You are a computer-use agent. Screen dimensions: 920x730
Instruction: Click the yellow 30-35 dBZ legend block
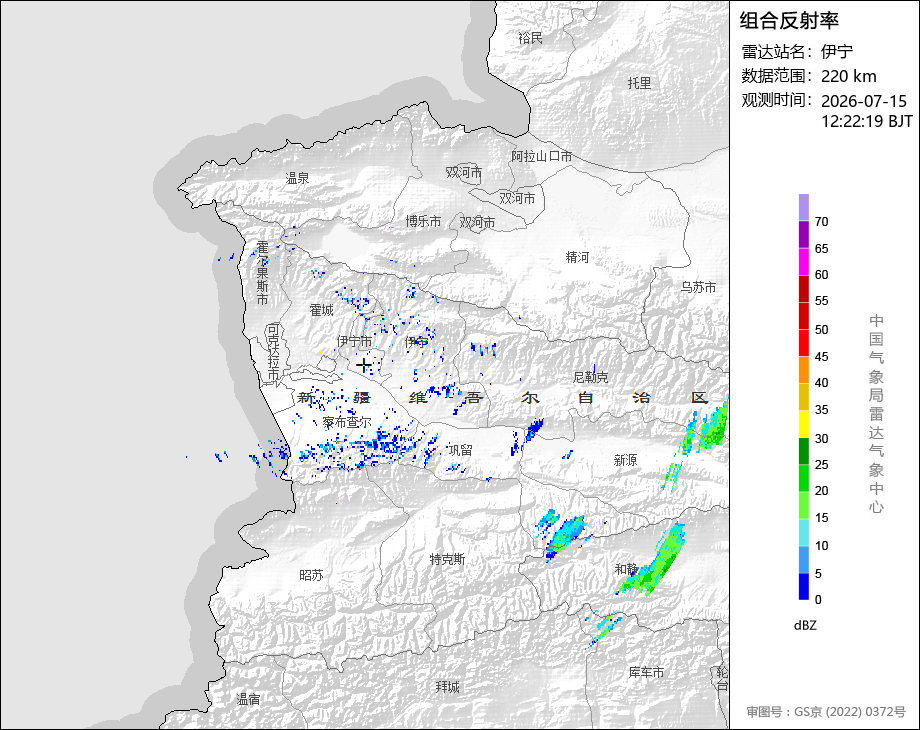tap(803, 424)
